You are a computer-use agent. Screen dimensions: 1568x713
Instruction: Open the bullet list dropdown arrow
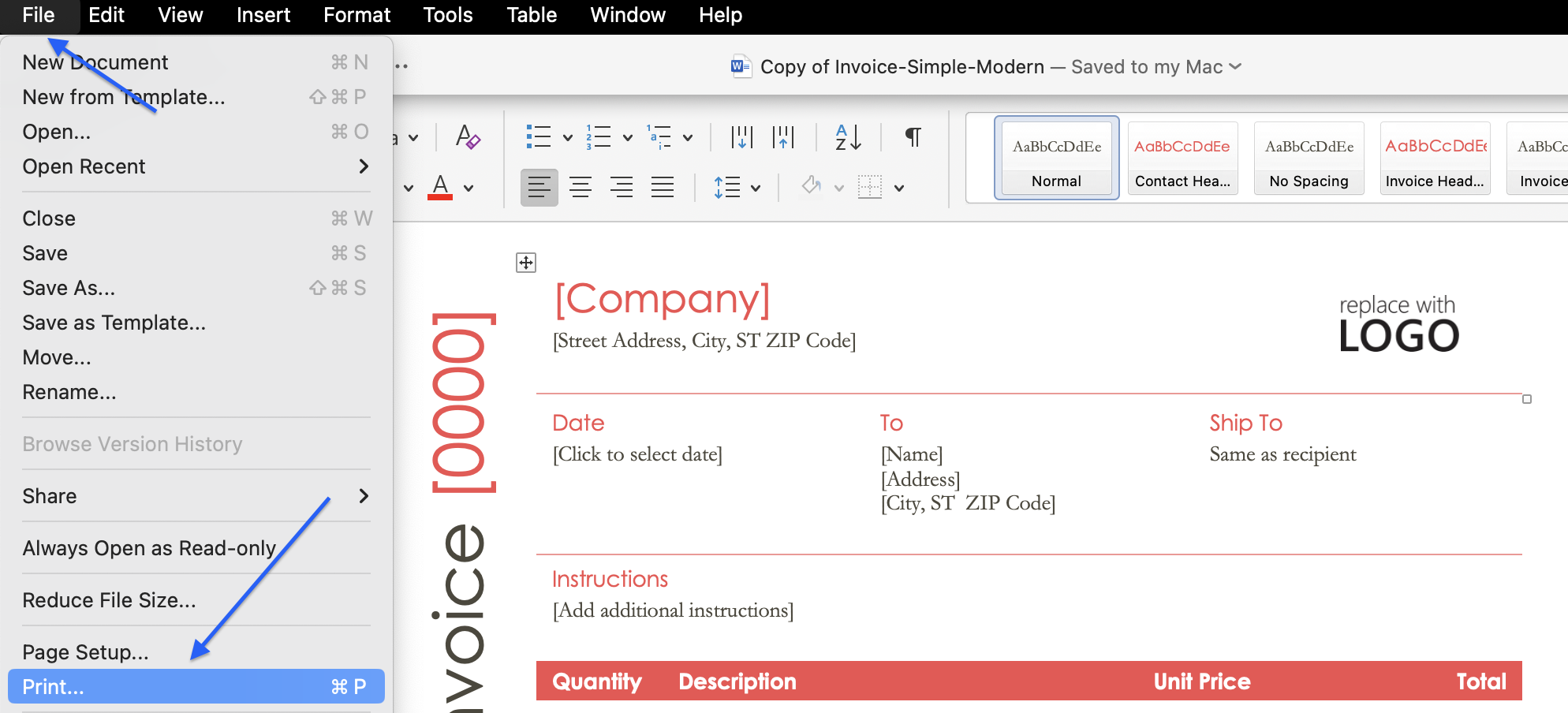[568, 138]
